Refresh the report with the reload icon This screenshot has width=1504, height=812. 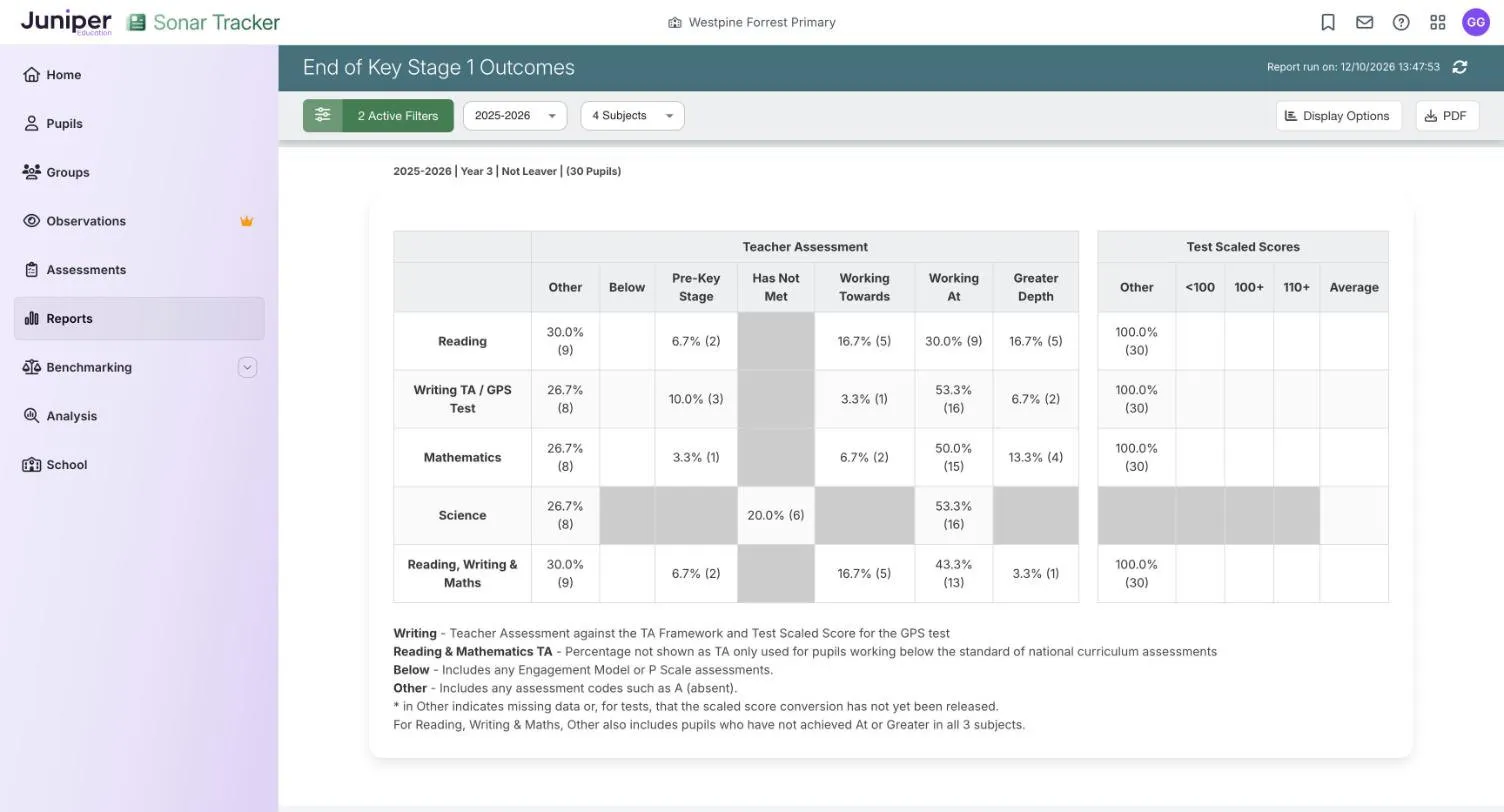click(x=1460, y=67)
